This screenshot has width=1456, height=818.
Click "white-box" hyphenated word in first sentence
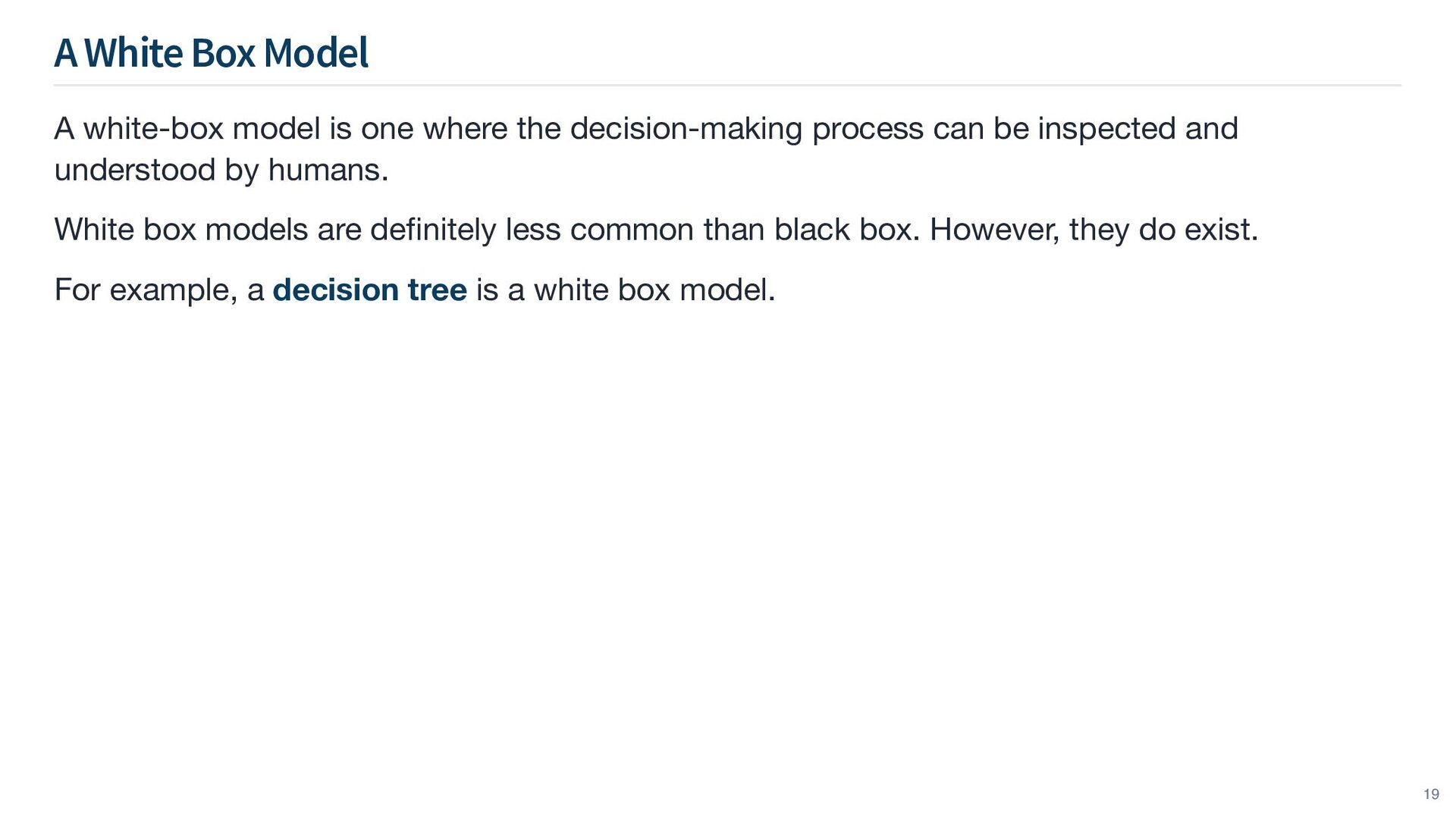pyautogui.click(x=153, y=129)
